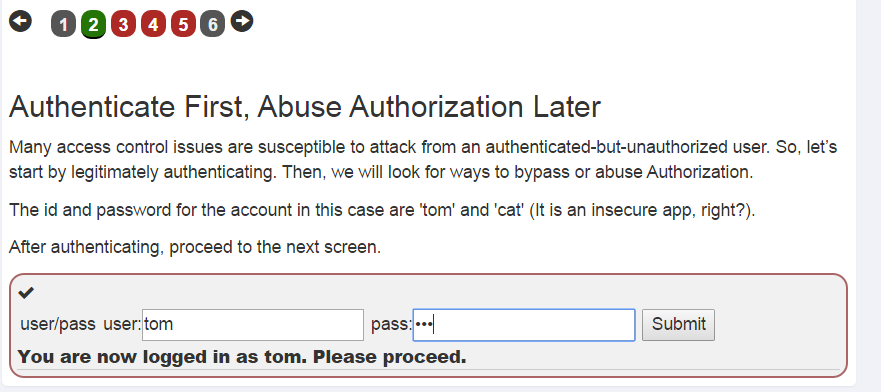Image resolution: width=881 pixels, height=392 pixels.
Task: Open red lesson page 4
Action: pos(153,25)
